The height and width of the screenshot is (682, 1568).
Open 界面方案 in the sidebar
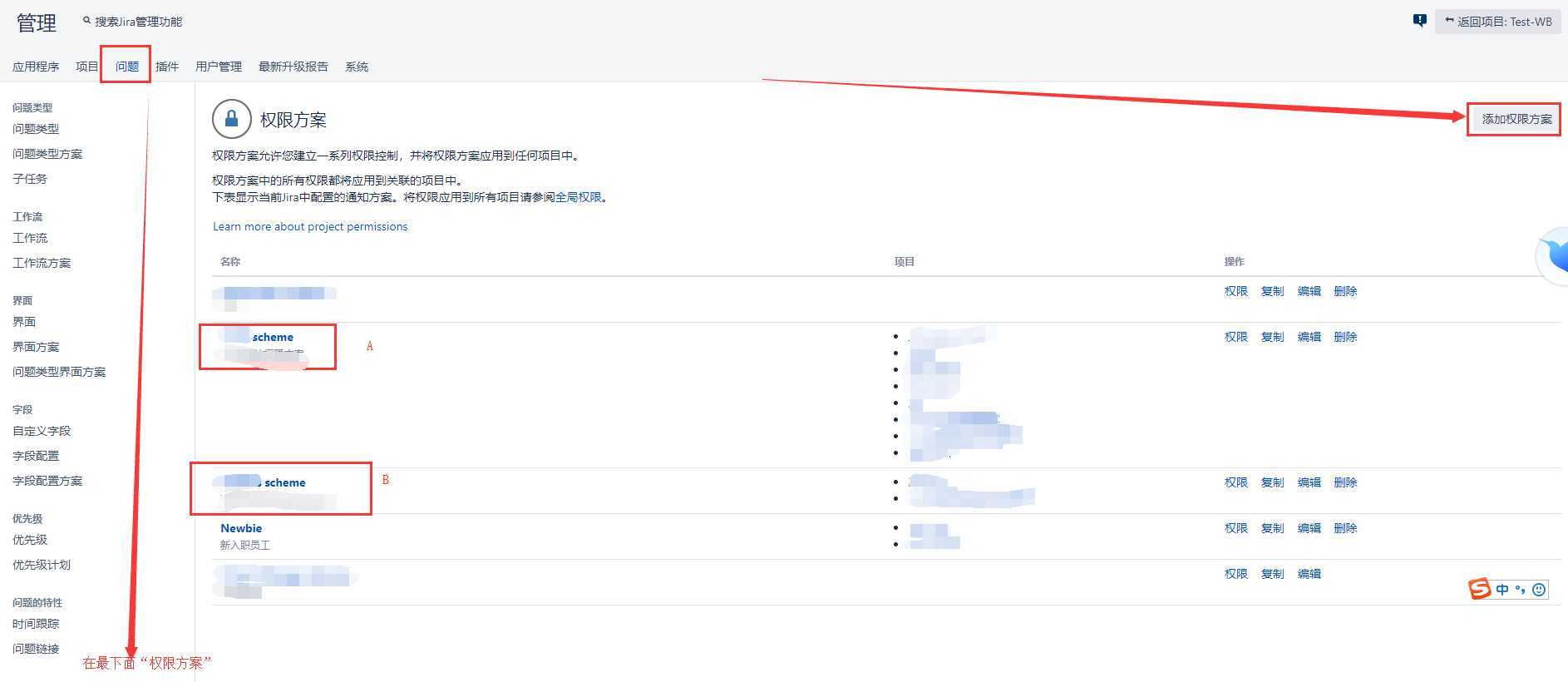pyautogui.click(x=36, y=347)
